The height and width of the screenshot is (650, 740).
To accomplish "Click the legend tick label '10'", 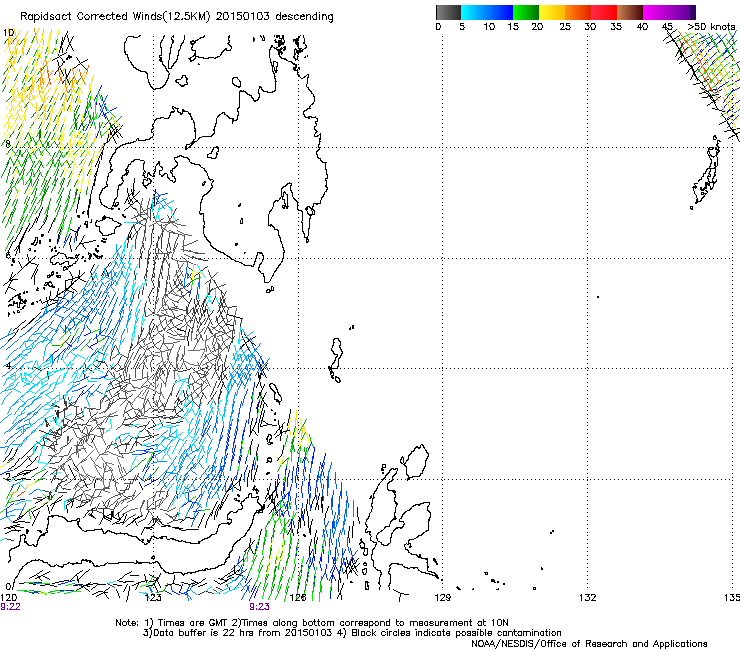I will pos(489,27).
